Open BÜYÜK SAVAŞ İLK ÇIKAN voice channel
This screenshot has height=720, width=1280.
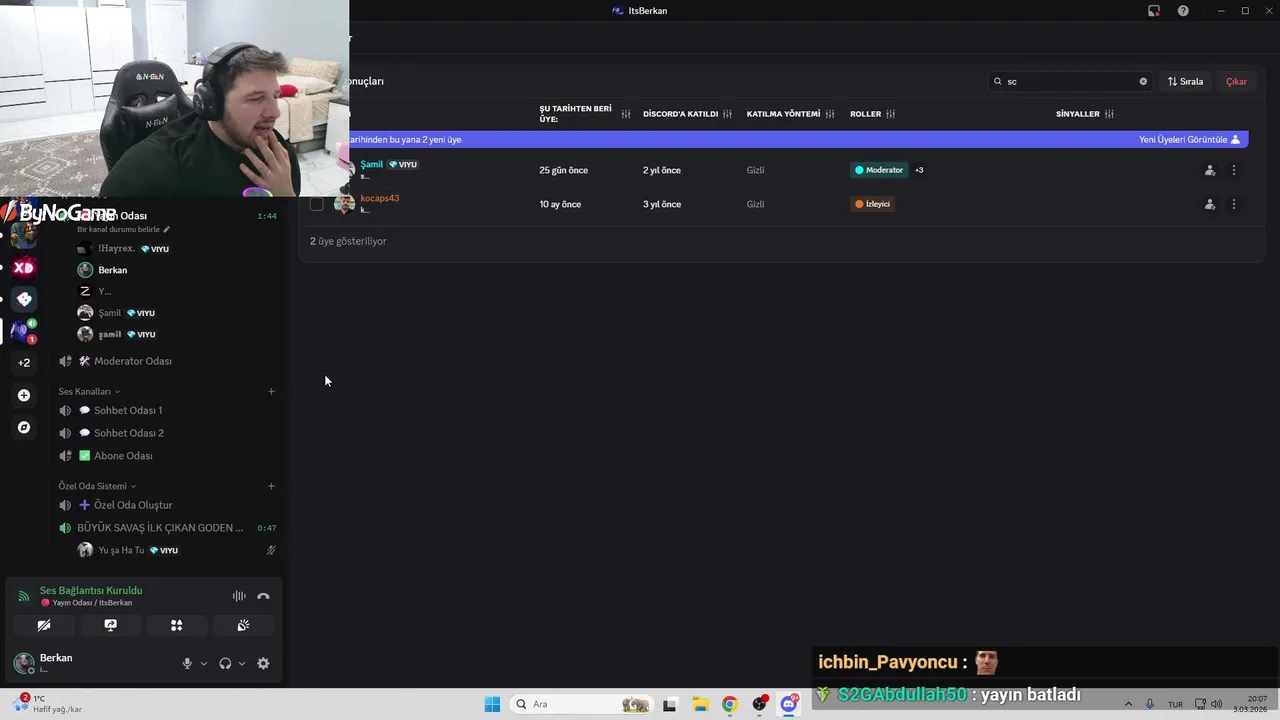[160, 528]
